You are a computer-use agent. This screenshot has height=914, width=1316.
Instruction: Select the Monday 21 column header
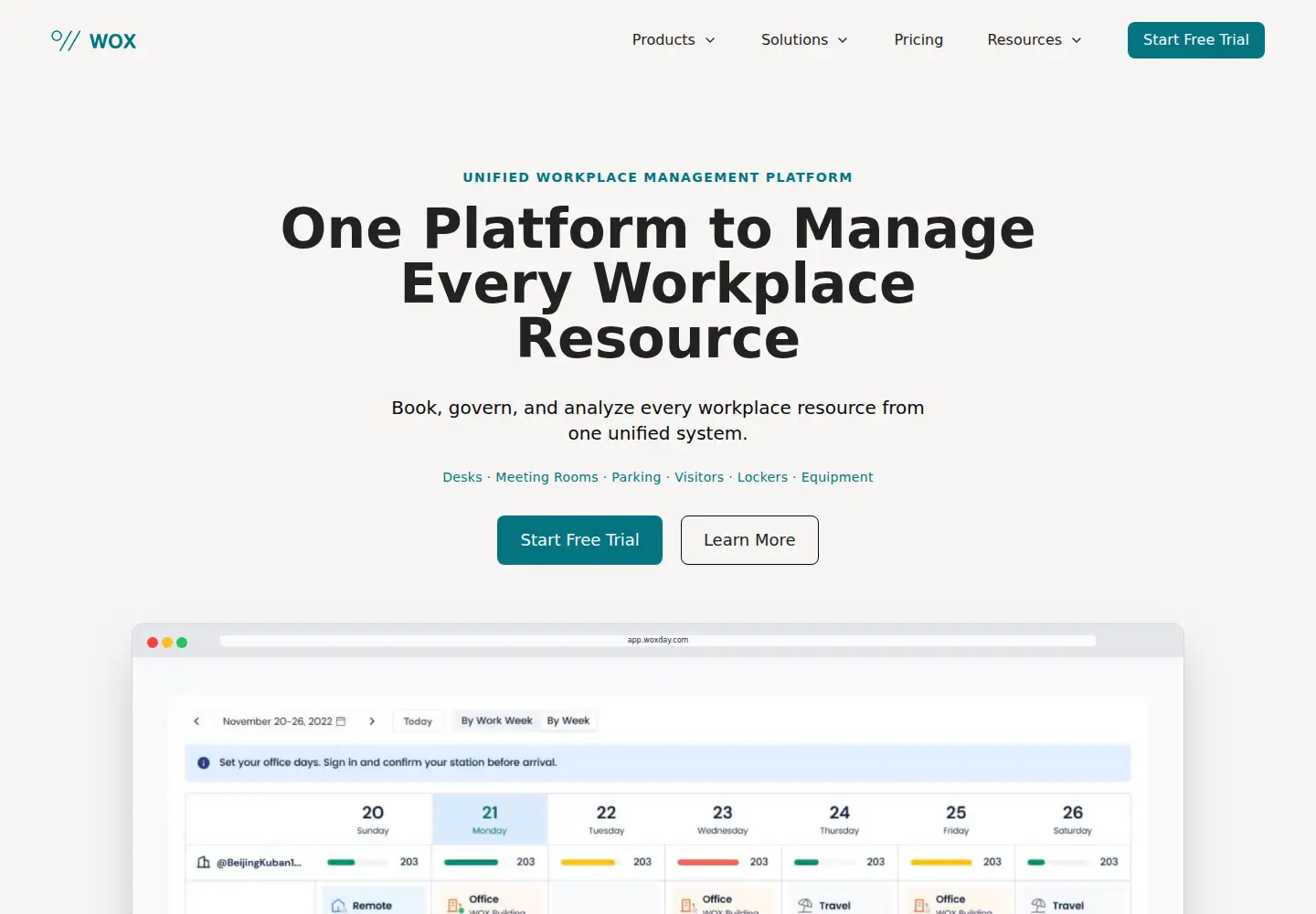(490, 819)
